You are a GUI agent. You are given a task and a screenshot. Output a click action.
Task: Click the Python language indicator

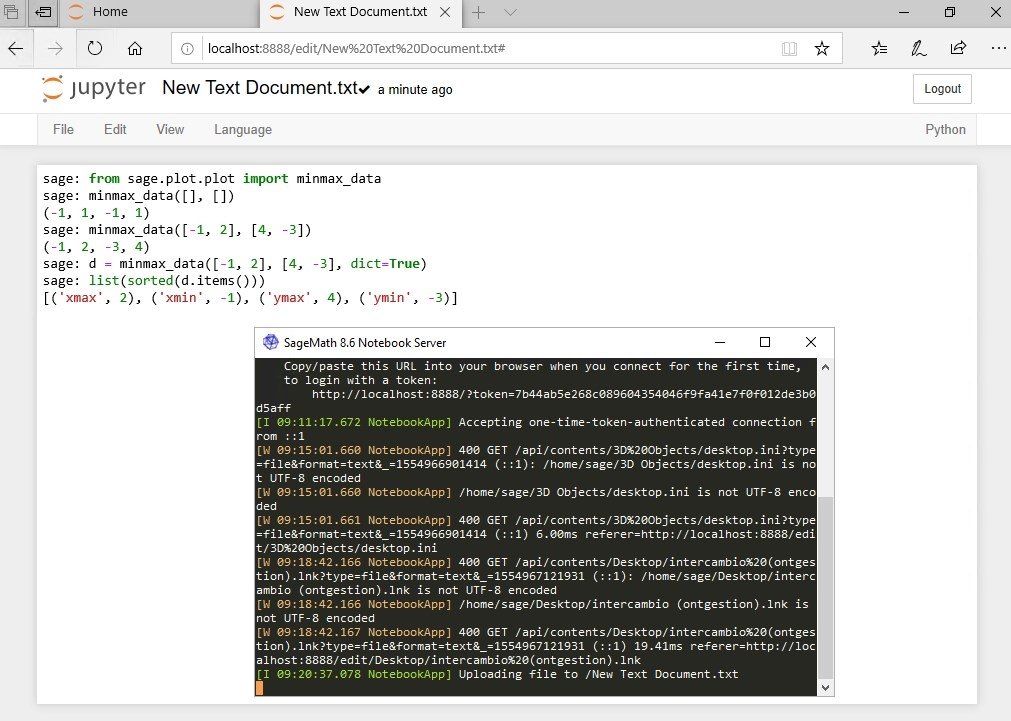pyautogui.click(x=945, y=130)
